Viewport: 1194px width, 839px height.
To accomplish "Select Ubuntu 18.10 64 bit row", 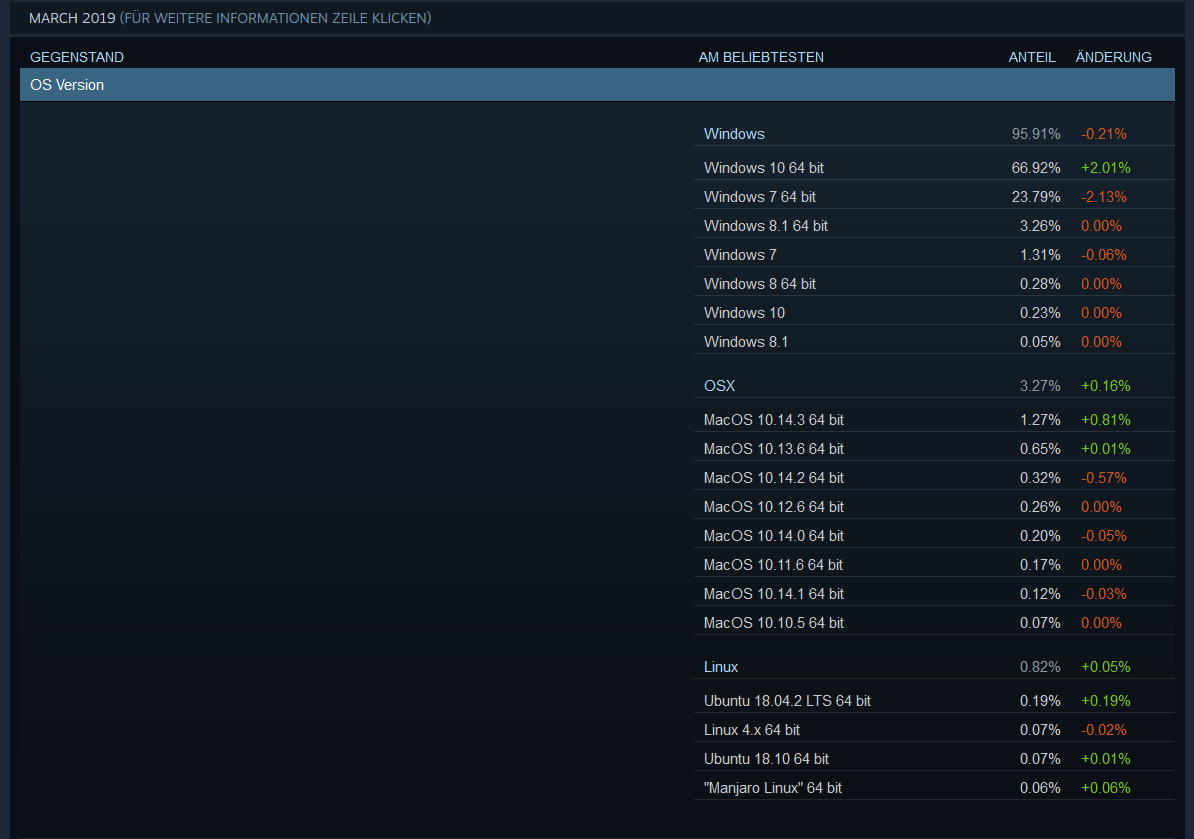I will click(x=934, y=758).
